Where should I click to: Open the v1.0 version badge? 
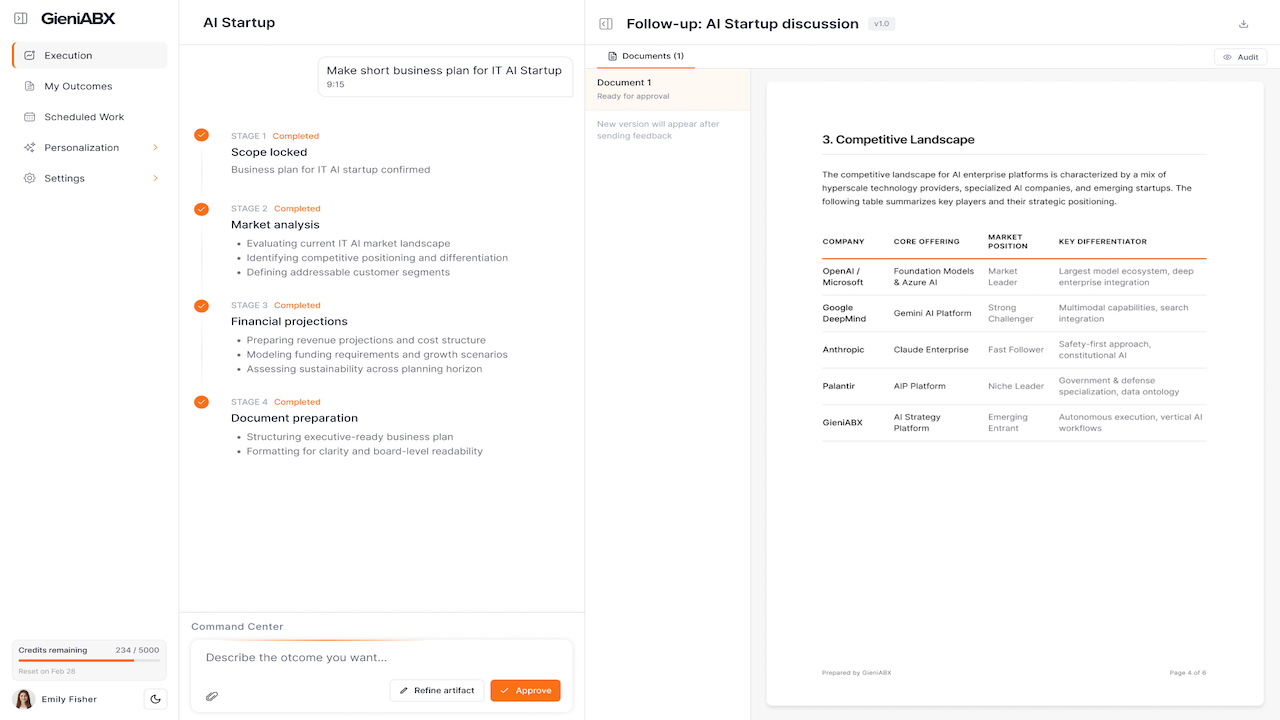pyautogui.click(x=881, y=24)
